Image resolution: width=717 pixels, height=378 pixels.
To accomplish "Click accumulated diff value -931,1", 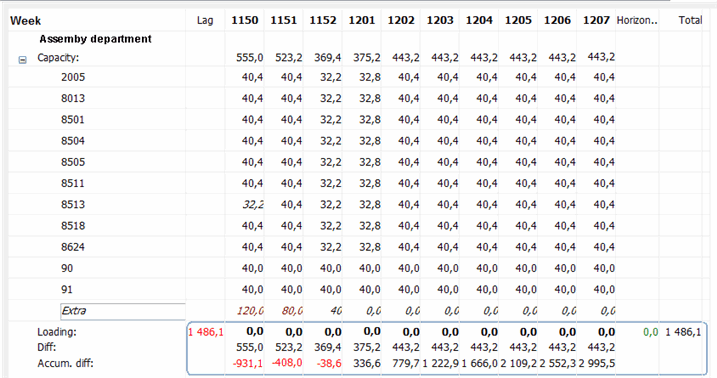I will click(x=248, y=363).
